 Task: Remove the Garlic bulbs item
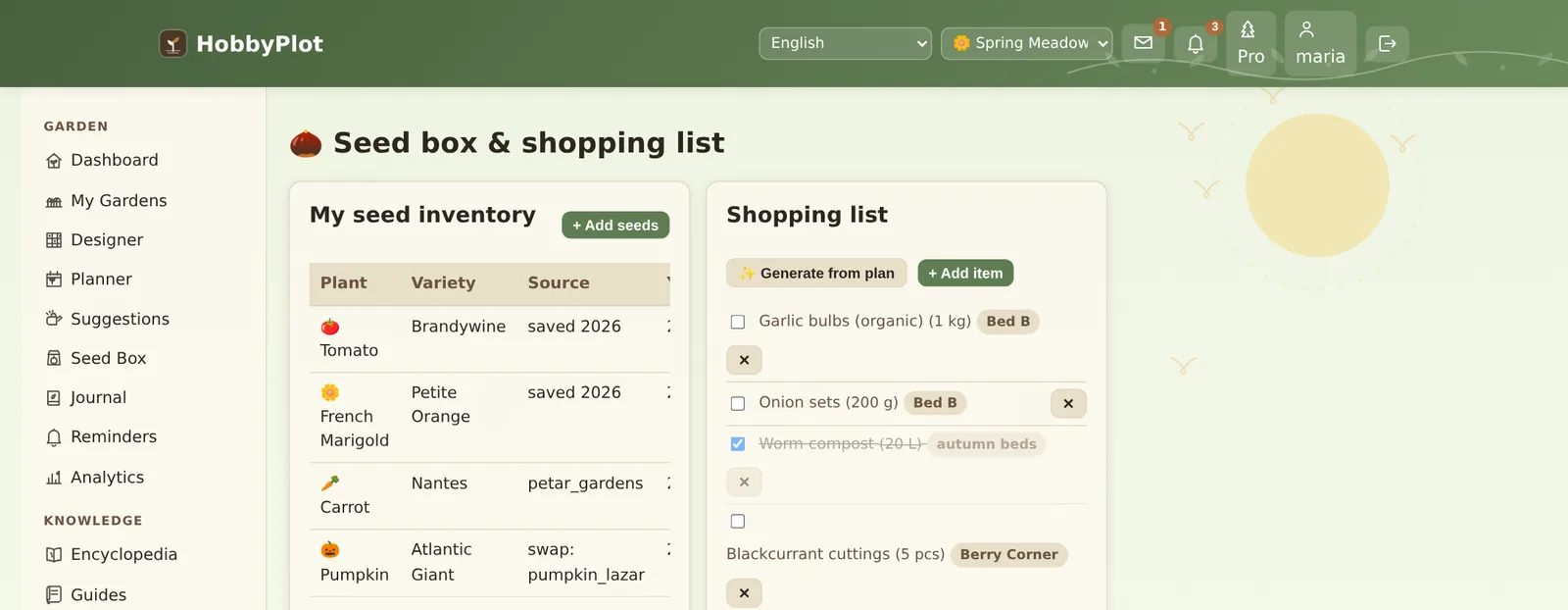coord(744,360)
